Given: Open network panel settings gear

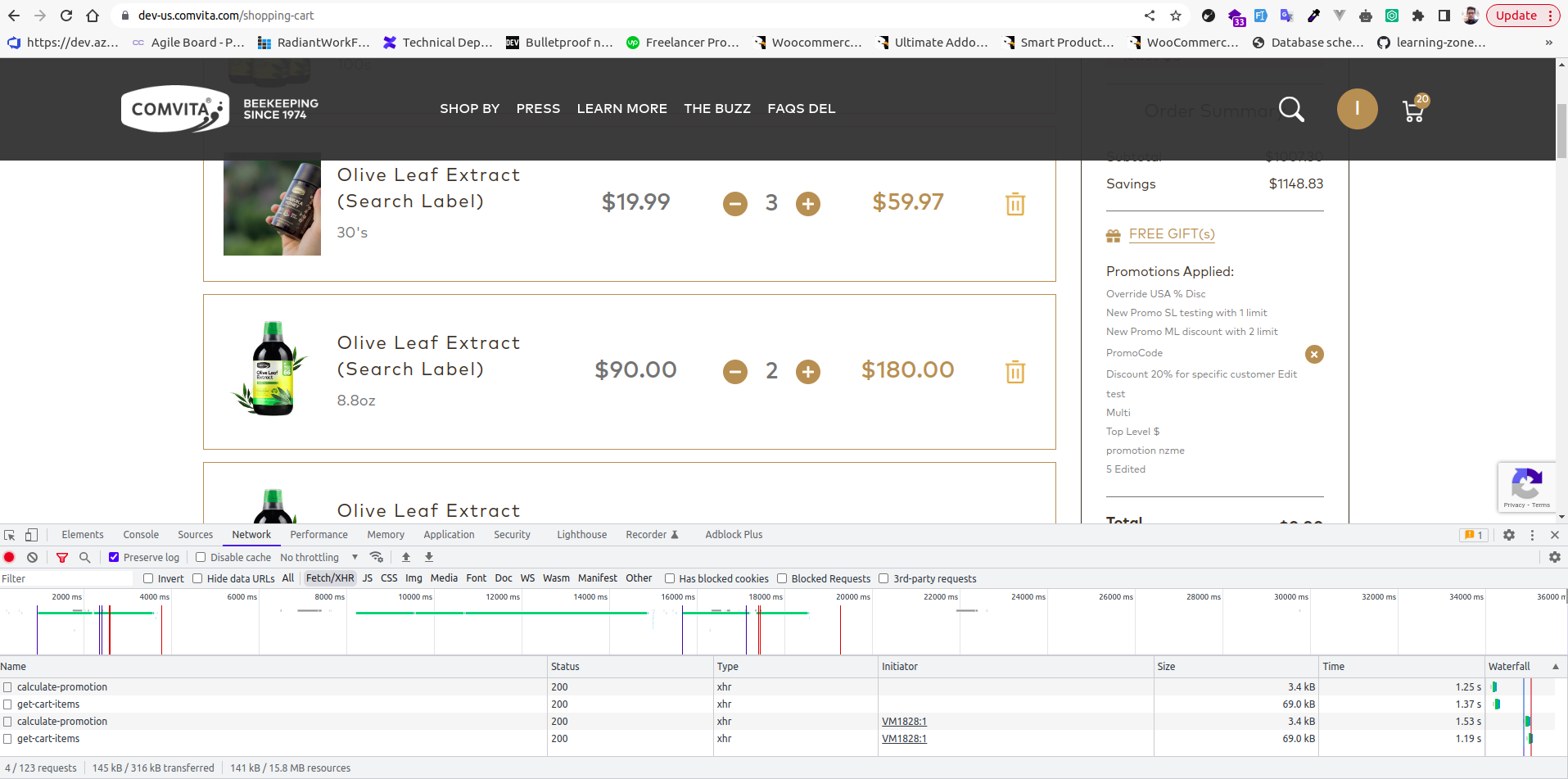Looking at the screenshot, I should pyautogui.click(x=1555, y=557).
